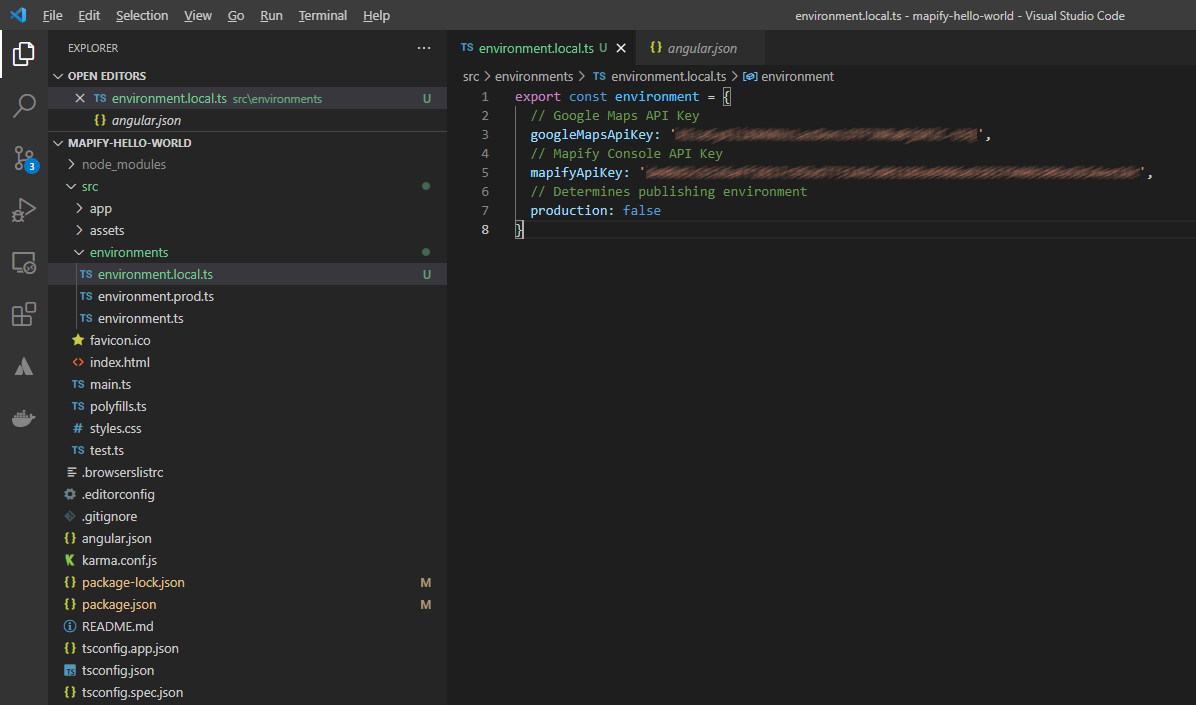1196x705 pixels.
Task: Open the Remote Explorer view
Action: click(24, 262)
